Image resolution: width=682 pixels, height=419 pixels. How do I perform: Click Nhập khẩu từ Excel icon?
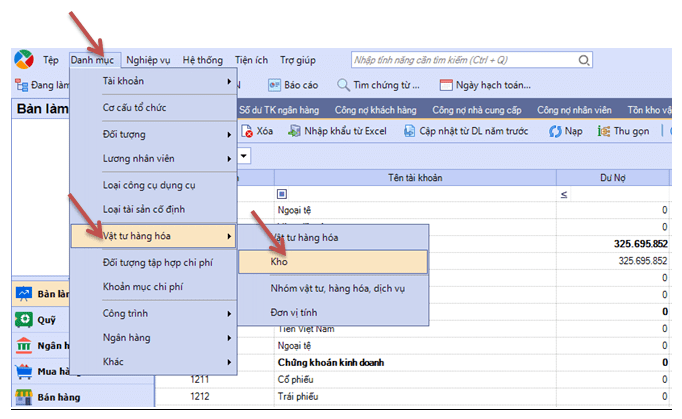[295, 131]
